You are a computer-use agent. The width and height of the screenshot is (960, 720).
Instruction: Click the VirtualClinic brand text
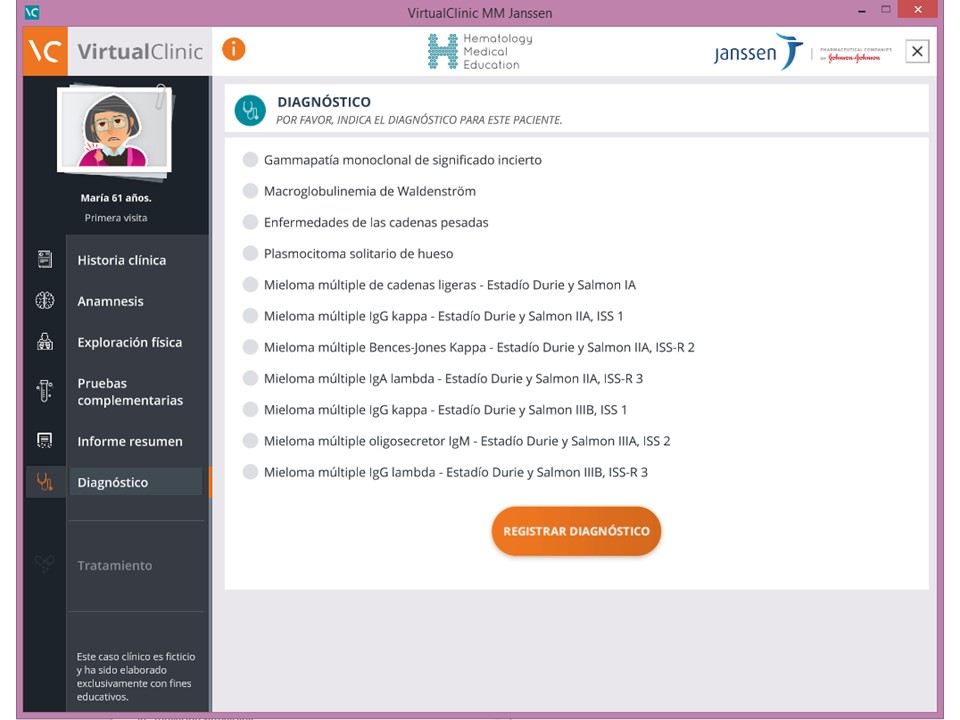140,51
